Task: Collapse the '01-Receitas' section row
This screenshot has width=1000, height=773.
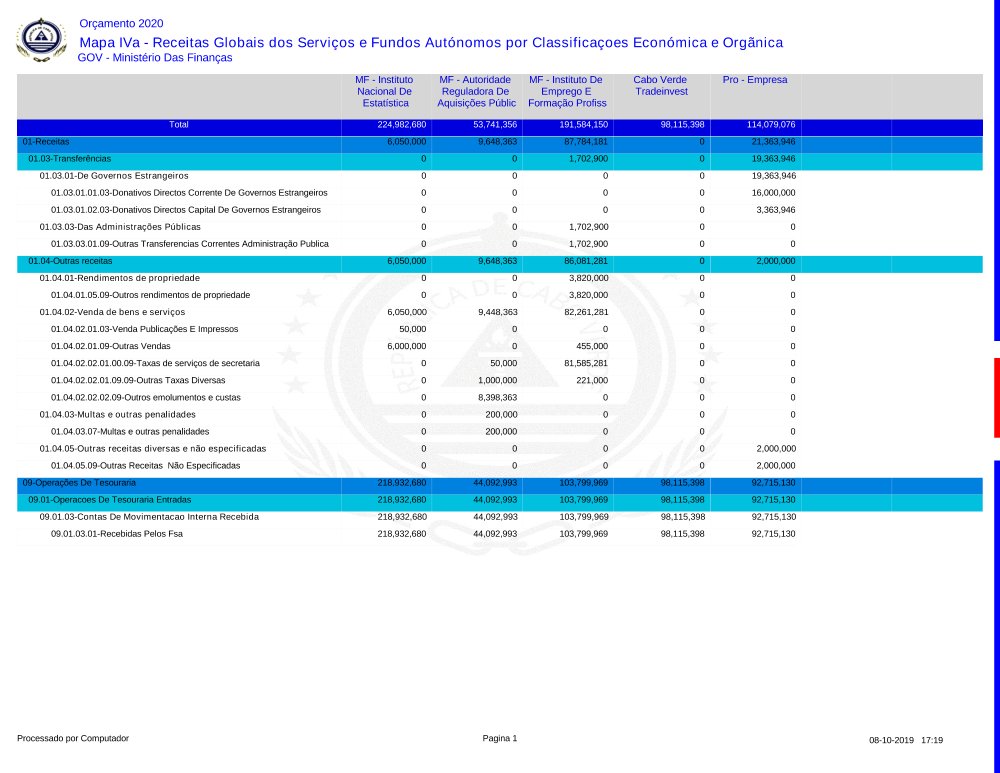Action: (x=46, y=142)
